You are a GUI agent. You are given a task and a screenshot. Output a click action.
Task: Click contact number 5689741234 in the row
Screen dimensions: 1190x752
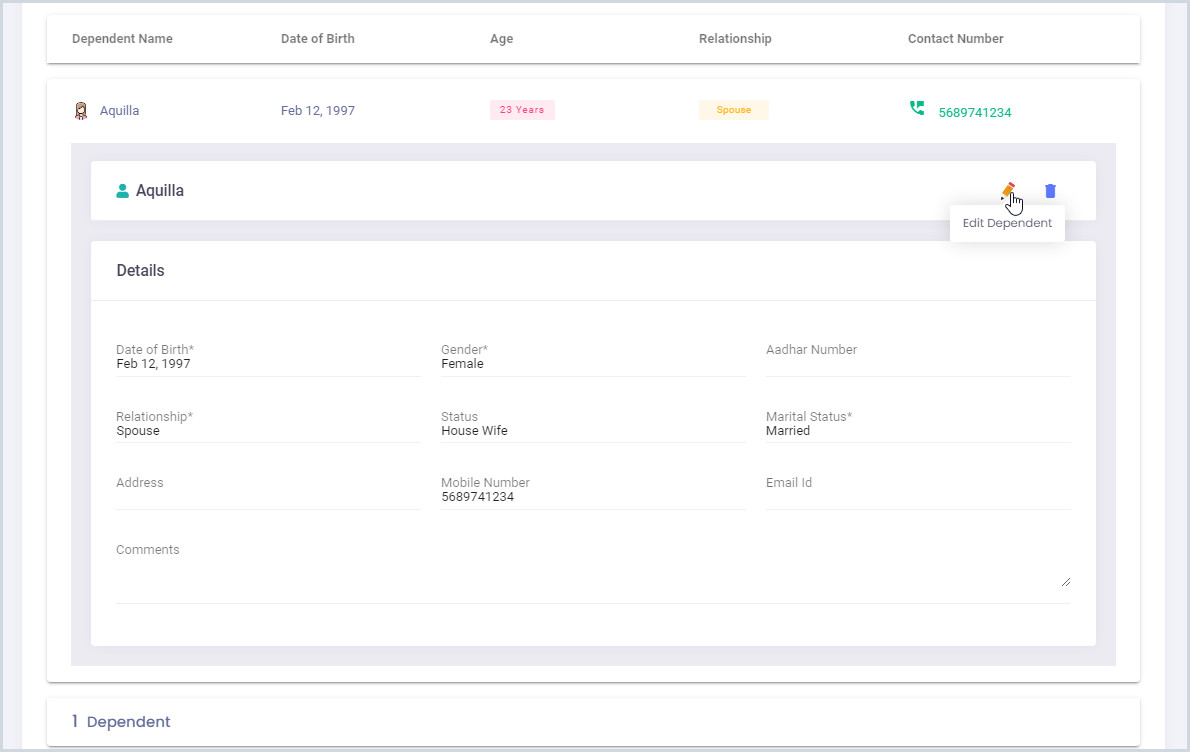974,112
